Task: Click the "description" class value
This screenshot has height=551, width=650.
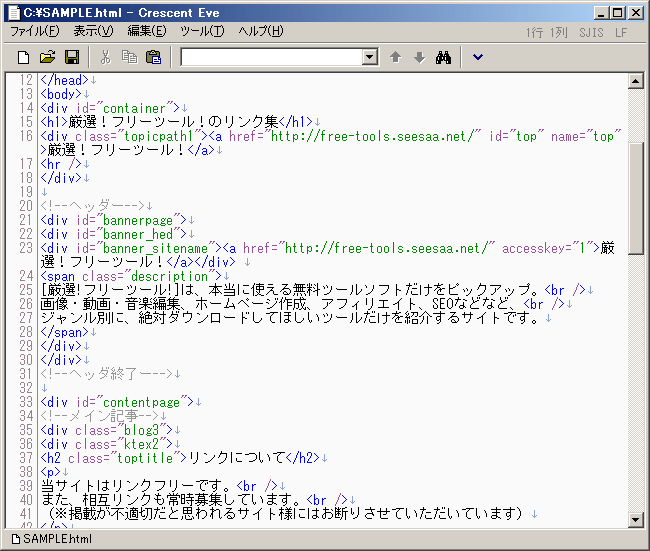Action: (170, 276)
